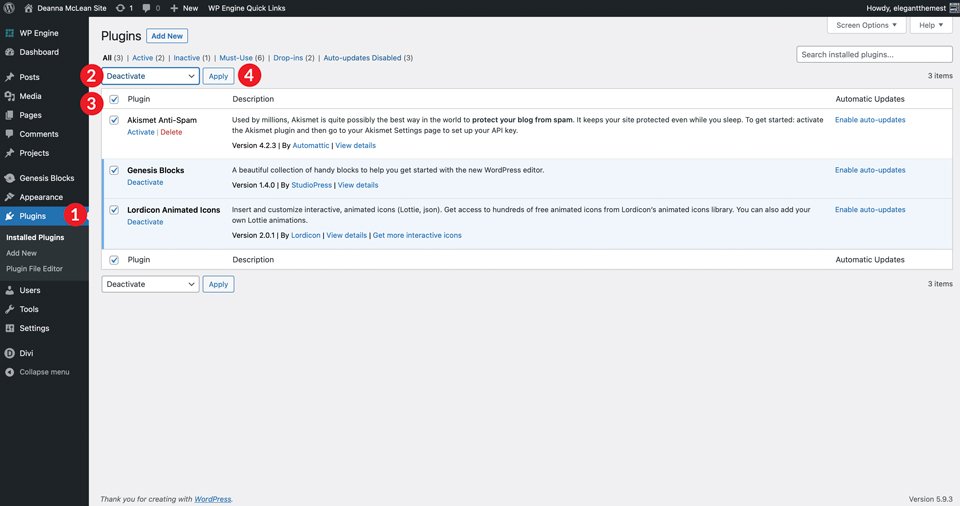This screenshot has width=960, height=506.
Task: Click the Delete link under Akismet Anti-Spam
Action: click(171, 132)
